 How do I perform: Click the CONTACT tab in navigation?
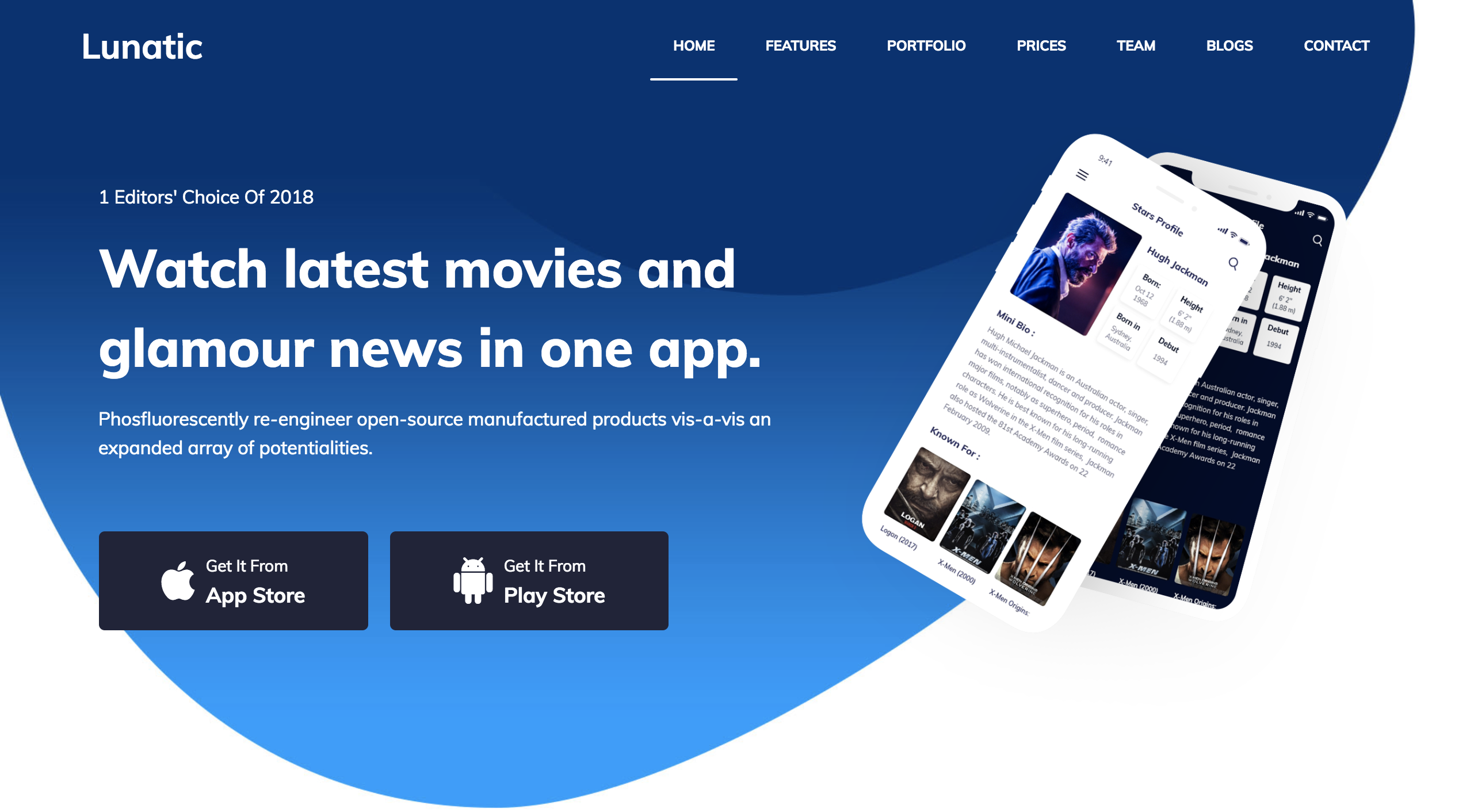tap(1338, 46)
